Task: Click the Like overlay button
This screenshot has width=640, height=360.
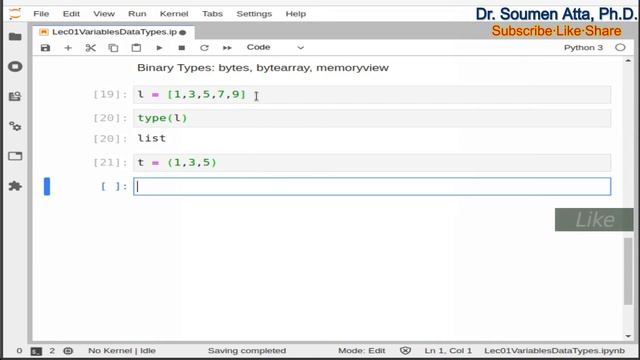Action: (594, 220)
